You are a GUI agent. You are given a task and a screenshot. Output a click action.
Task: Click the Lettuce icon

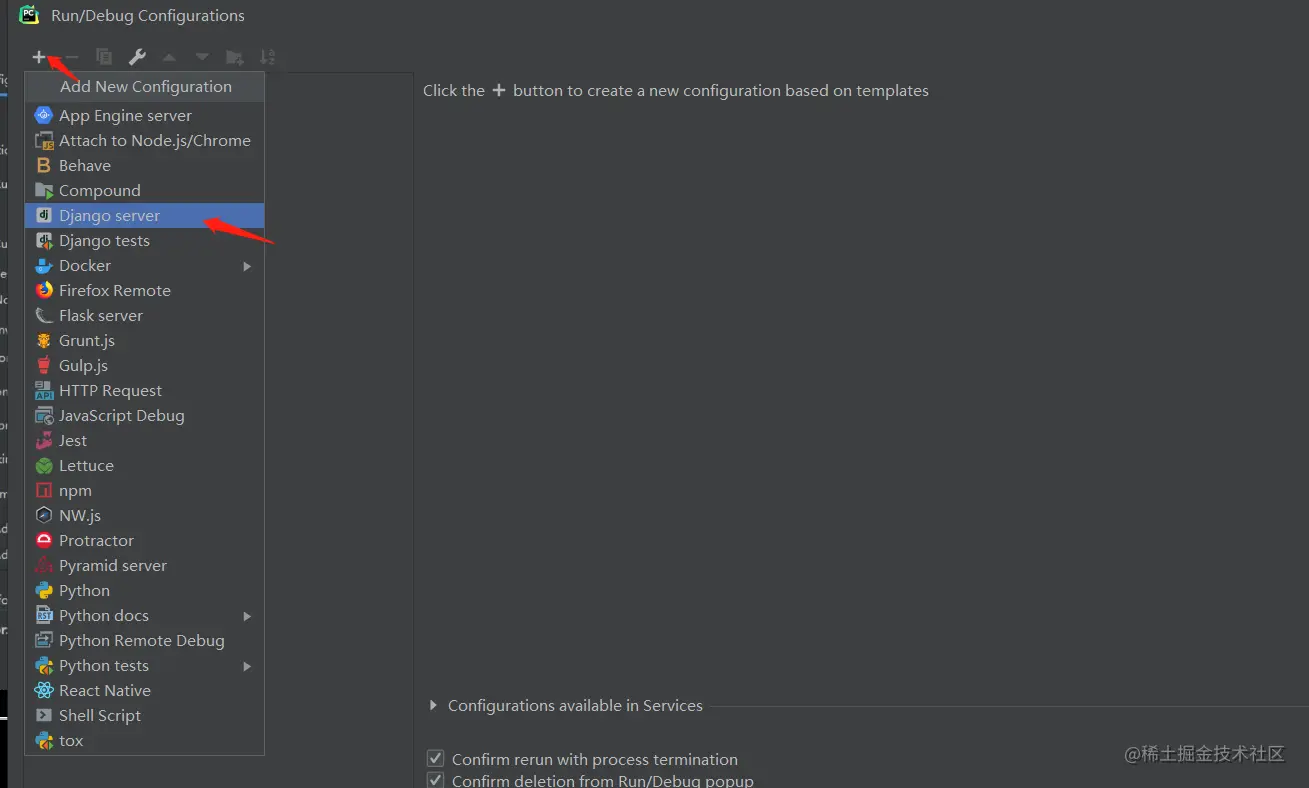point(44,465)
